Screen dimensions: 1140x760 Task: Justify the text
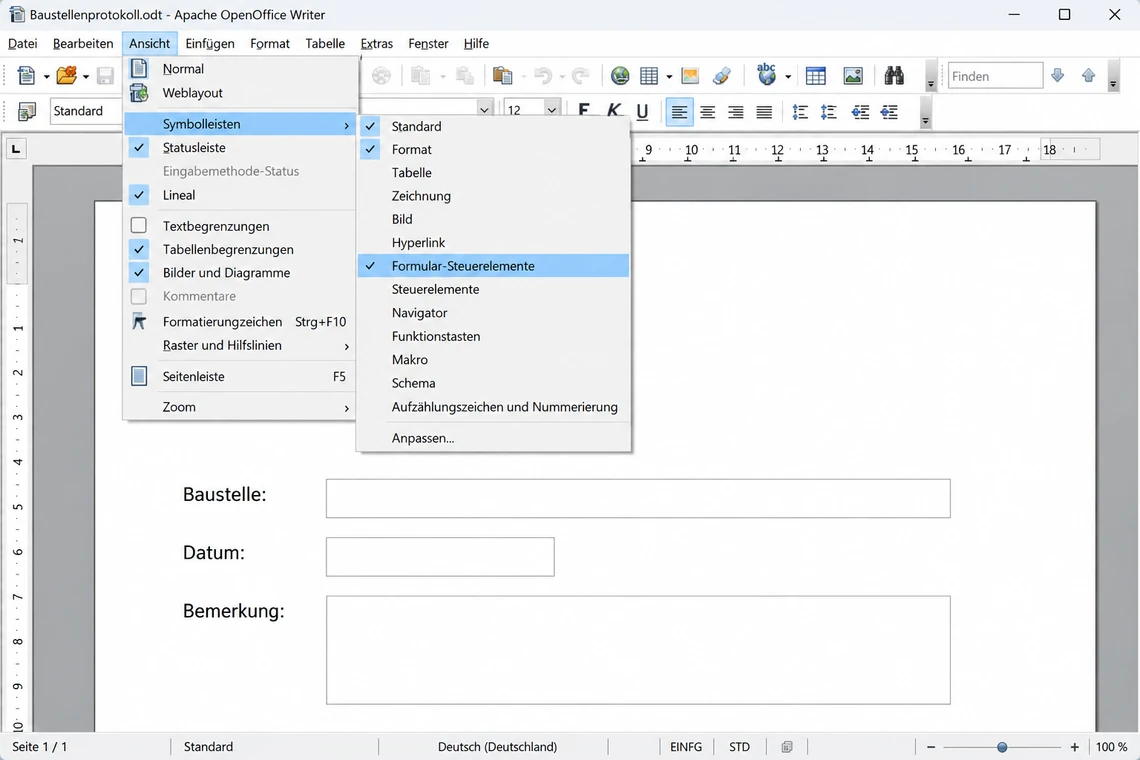tap(764, 112)
